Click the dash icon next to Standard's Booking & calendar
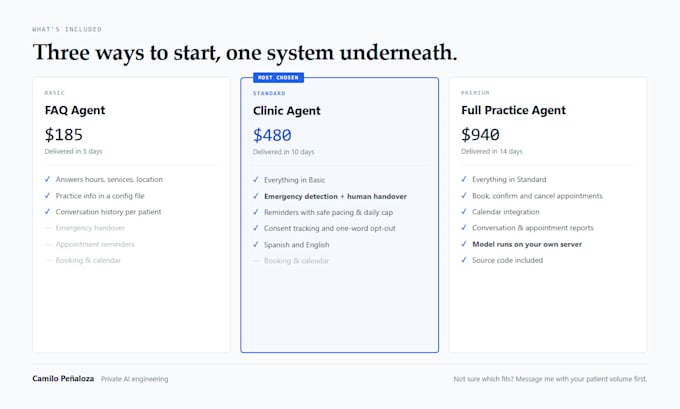680x409 pixels. [256, 261]
